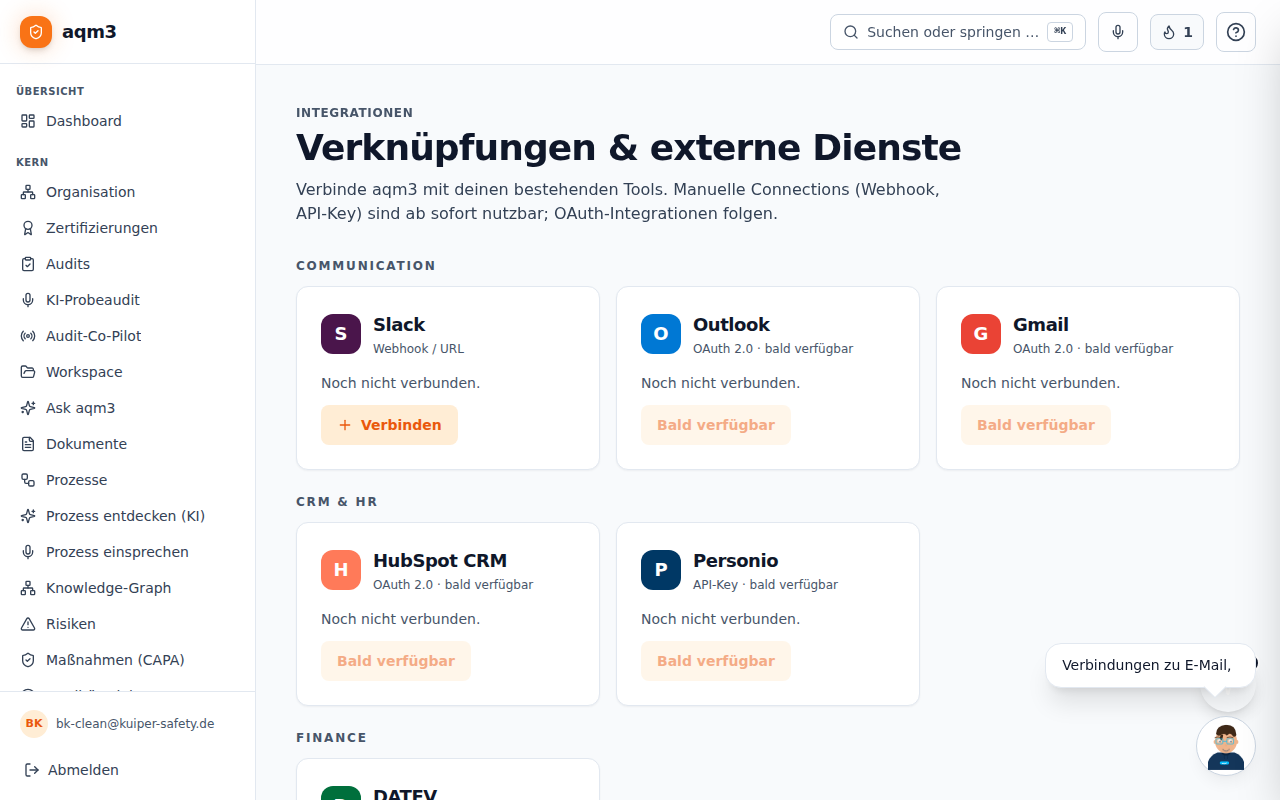Open Zertifizierungen menu item
The height and width of the screenshot is (800, 1280).
click(127, 228)
